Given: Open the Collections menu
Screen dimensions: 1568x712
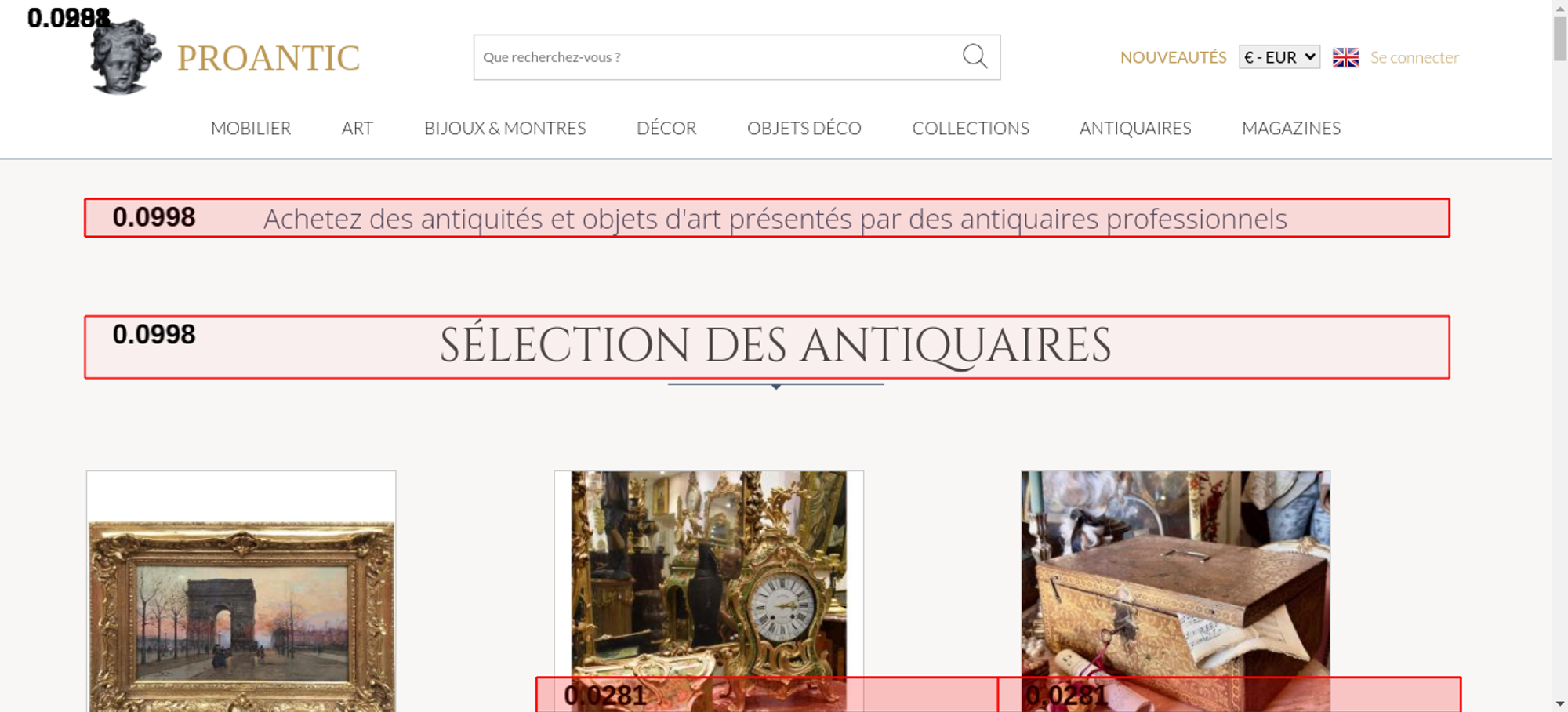Looking at the screenshot, I should coord(970,128).
